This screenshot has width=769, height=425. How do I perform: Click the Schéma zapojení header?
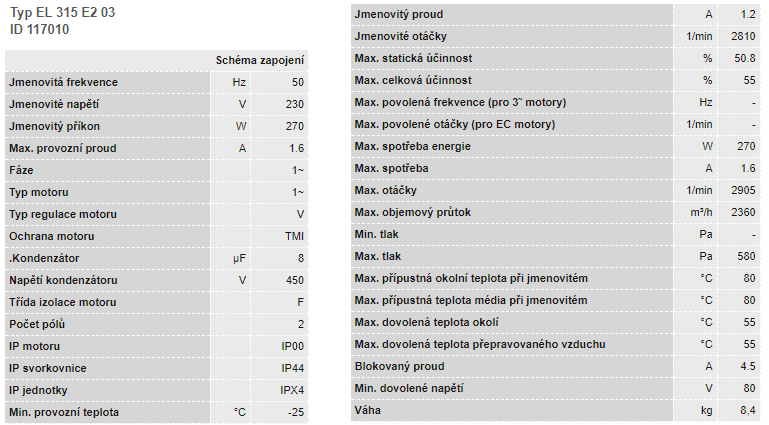click(260, 60)
